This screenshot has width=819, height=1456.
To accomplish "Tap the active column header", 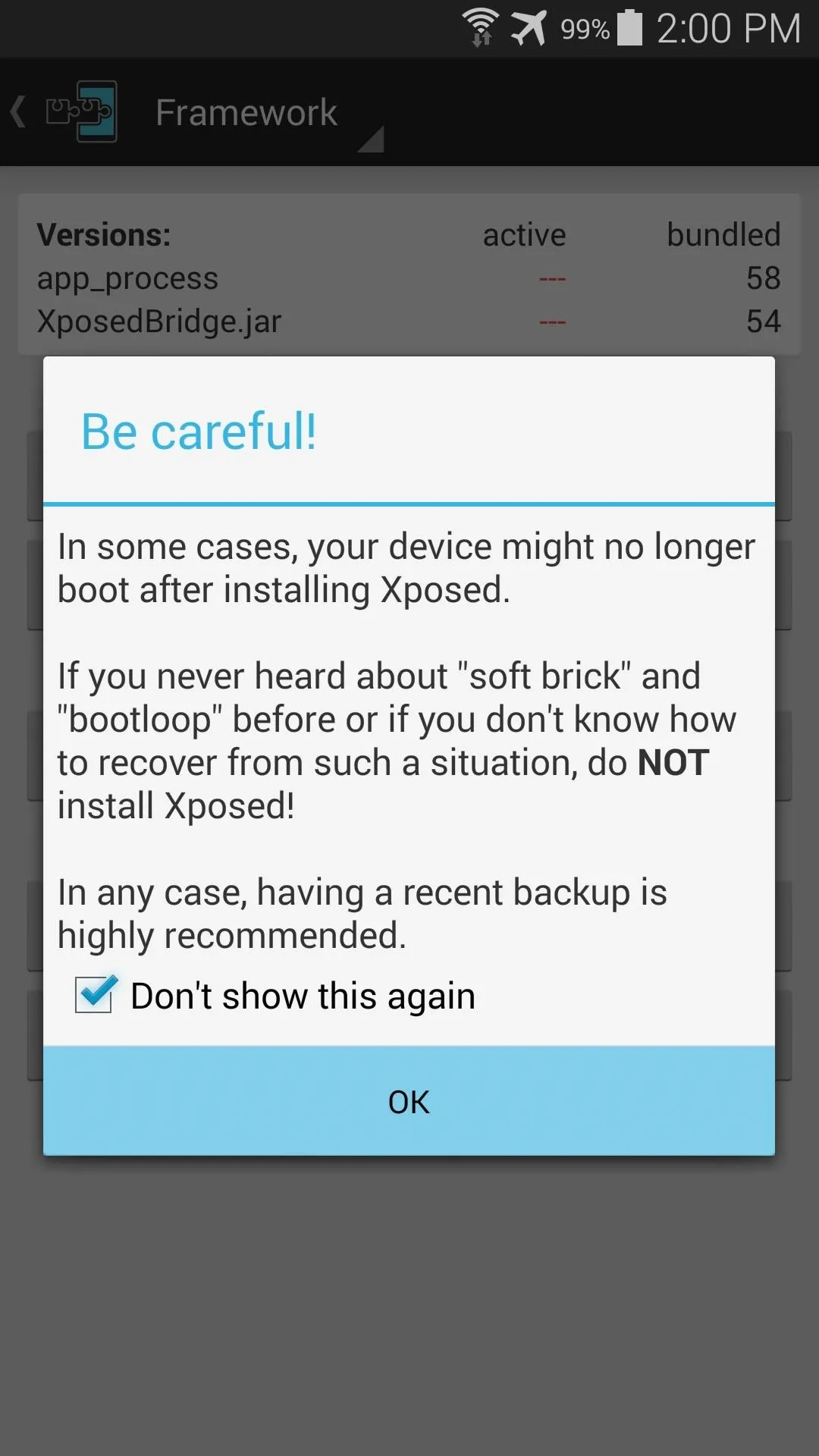I will click(524, 235).
